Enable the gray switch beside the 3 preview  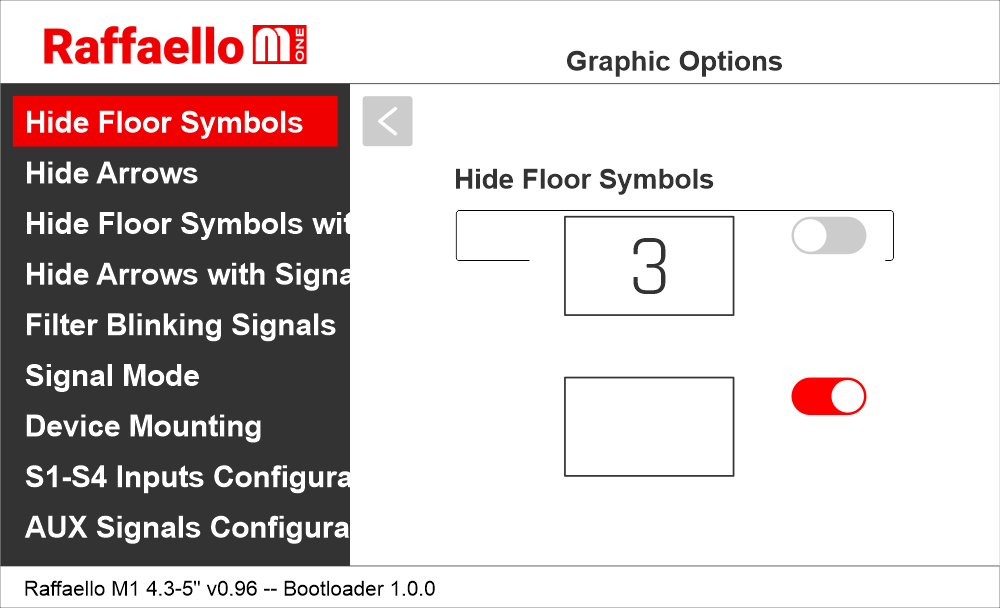point(828,236)
